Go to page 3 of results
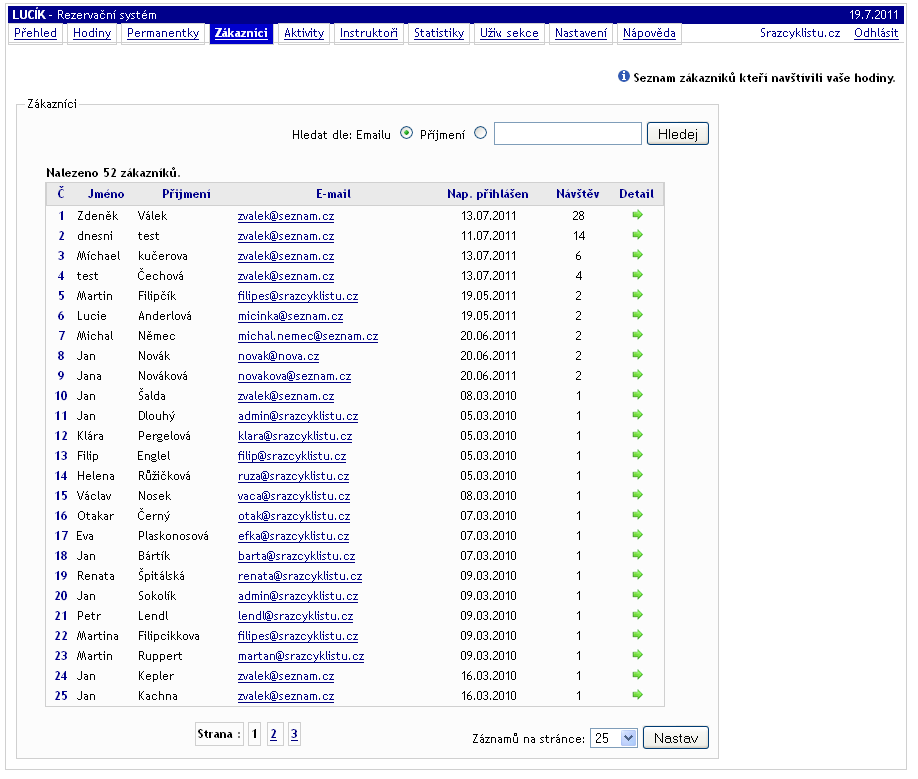Screen dimensions: 918x779 294,734
